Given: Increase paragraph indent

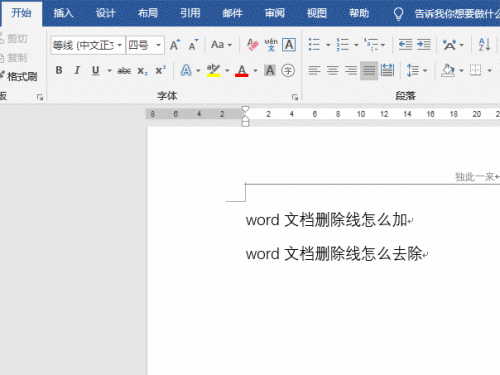Looking at the screenshot, I should 424,45.
